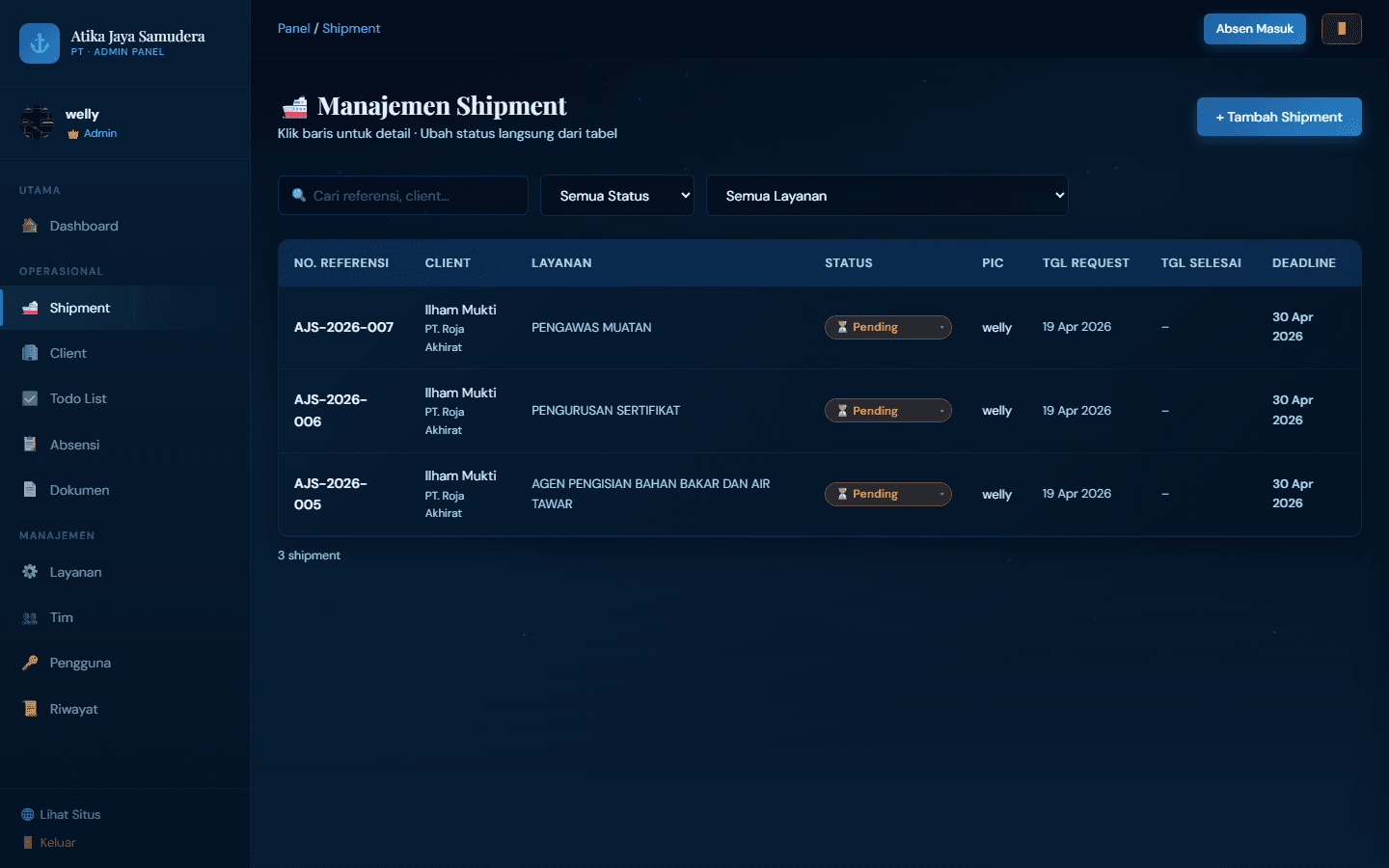Click the Admin role label under welly
This screenshot has width=1389, height=868.
[x=100, y=133]
